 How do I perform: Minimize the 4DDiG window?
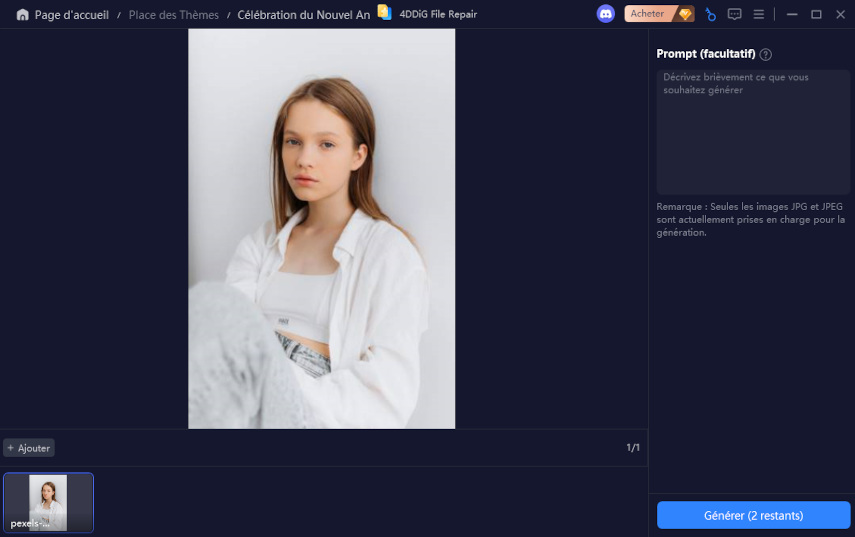pyautogui.click(x=792, y=14)
